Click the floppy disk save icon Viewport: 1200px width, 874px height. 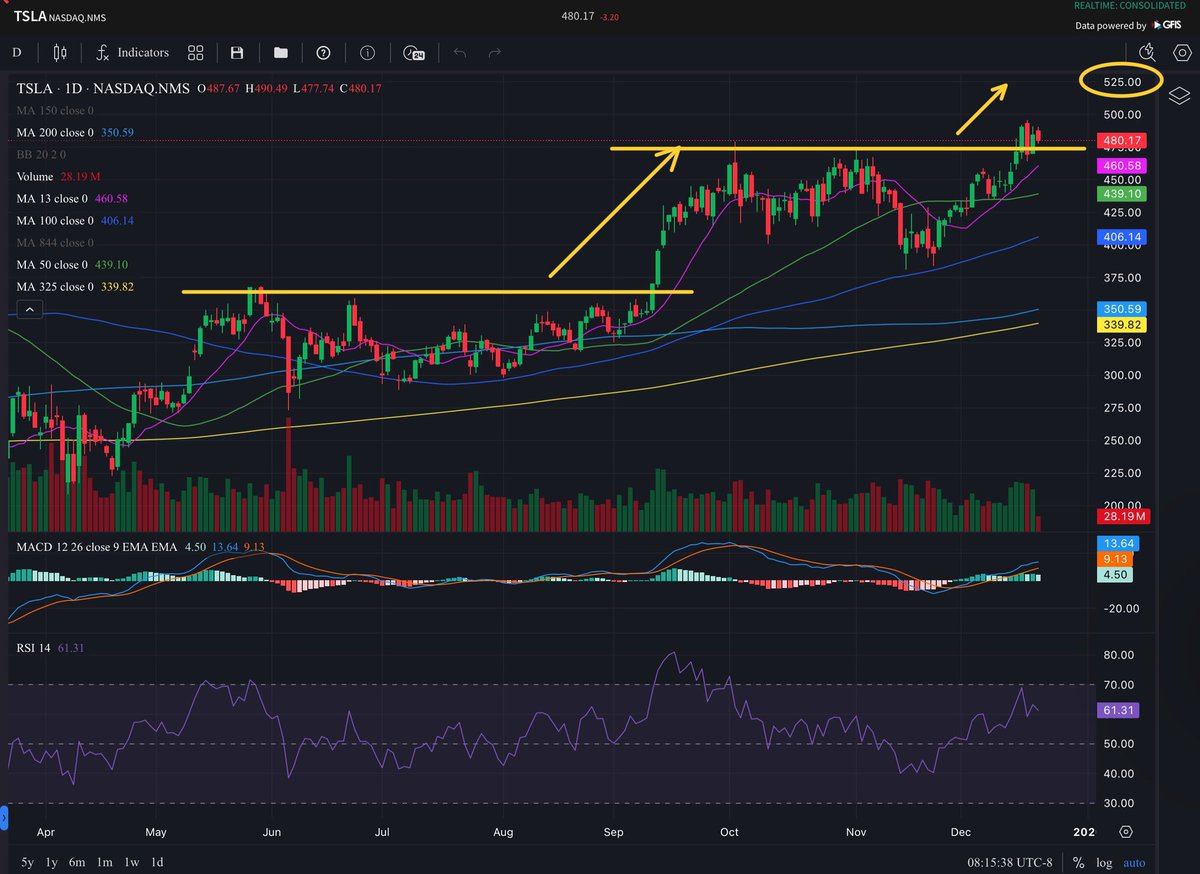237,52
